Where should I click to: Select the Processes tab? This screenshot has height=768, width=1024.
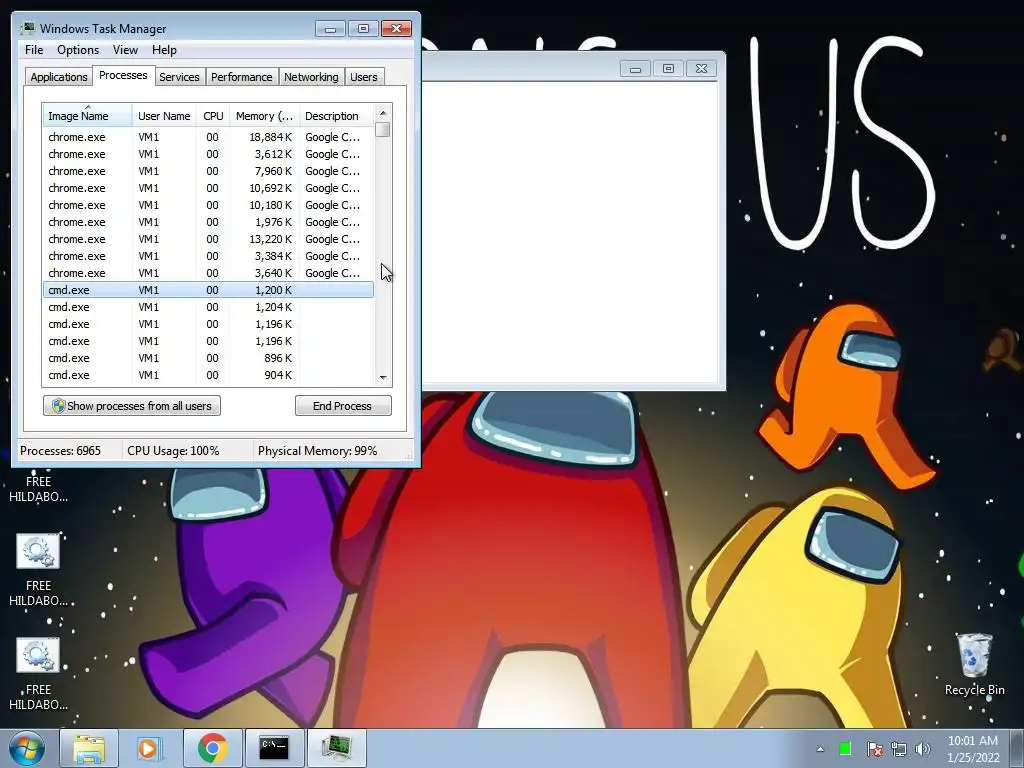coord(123,75)
